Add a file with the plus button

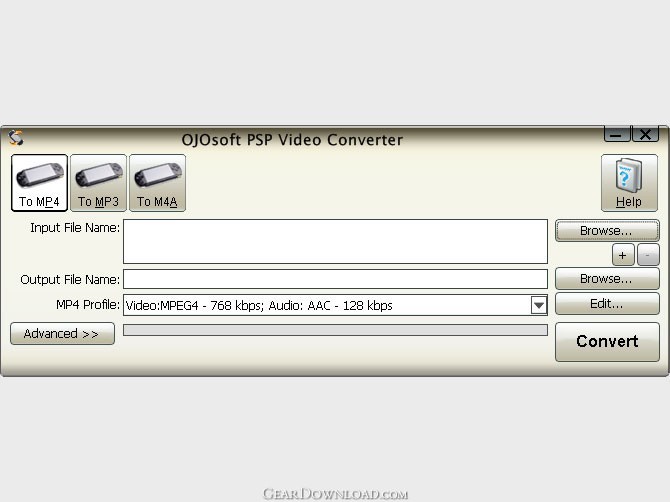point(623,255)
